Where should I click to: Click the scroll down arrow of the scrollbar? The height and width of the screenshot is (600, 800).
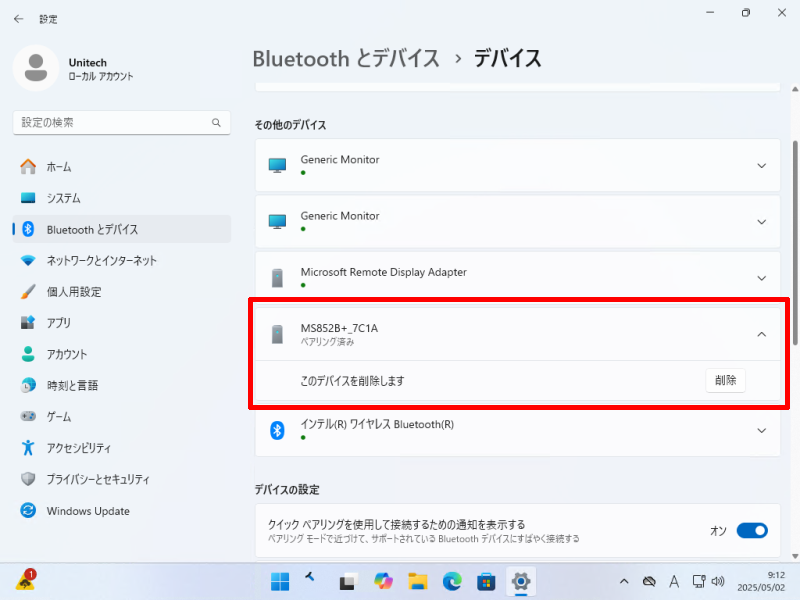tap(795, 556)
